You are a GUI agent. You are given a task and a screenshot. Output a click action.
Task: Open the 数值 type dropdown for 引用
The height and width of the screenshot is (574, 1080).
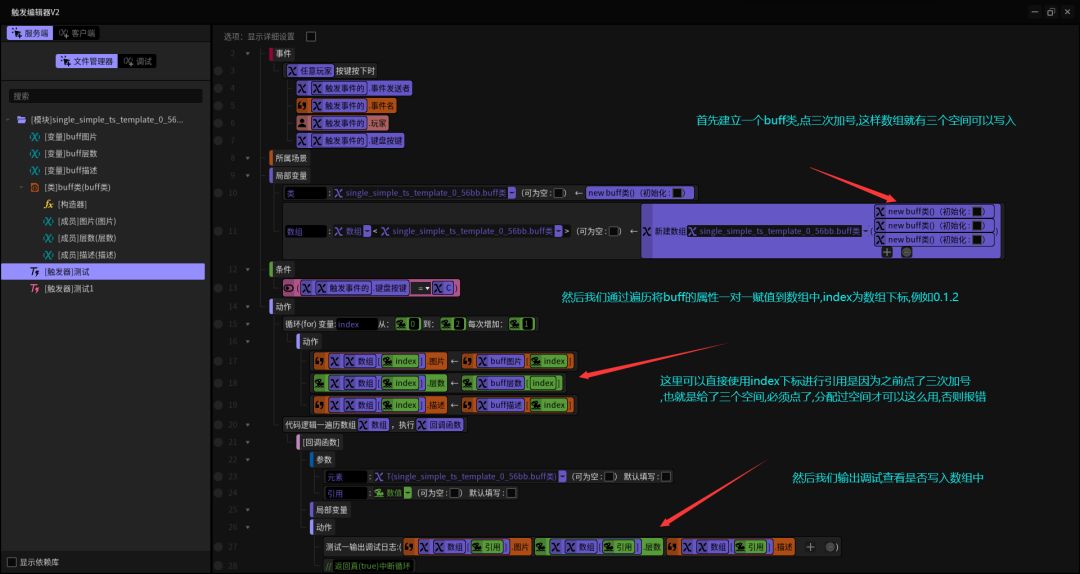[408, 493]
